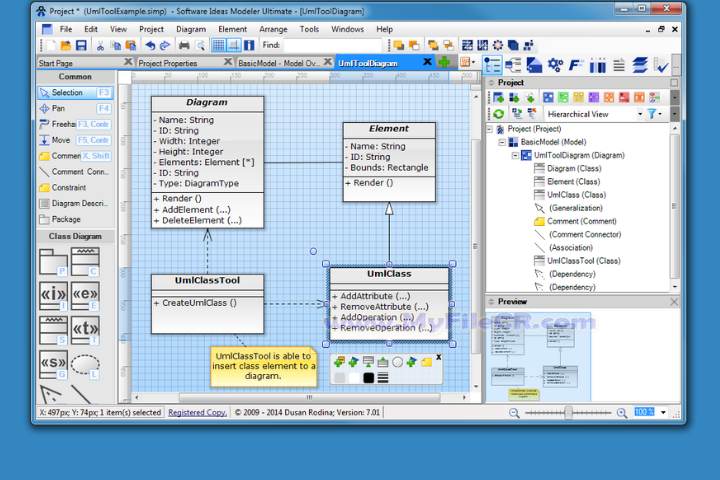Open orange diagram-type dropdown beside tabs
Image resolution: width=720 pixels, height=480 pixels.
[x=468, y=62]
